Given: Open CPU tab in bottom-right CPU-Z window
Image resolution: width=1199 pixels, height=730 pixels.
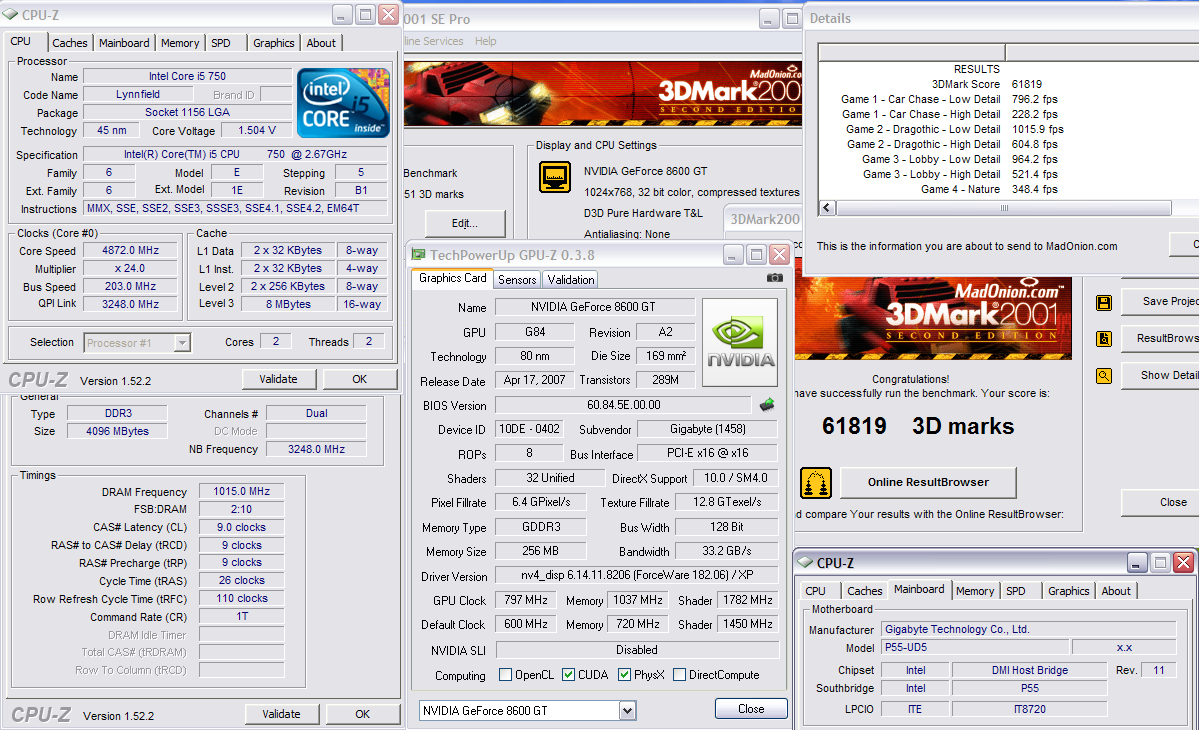Looking at the screenshot, I should click(815, 591).
